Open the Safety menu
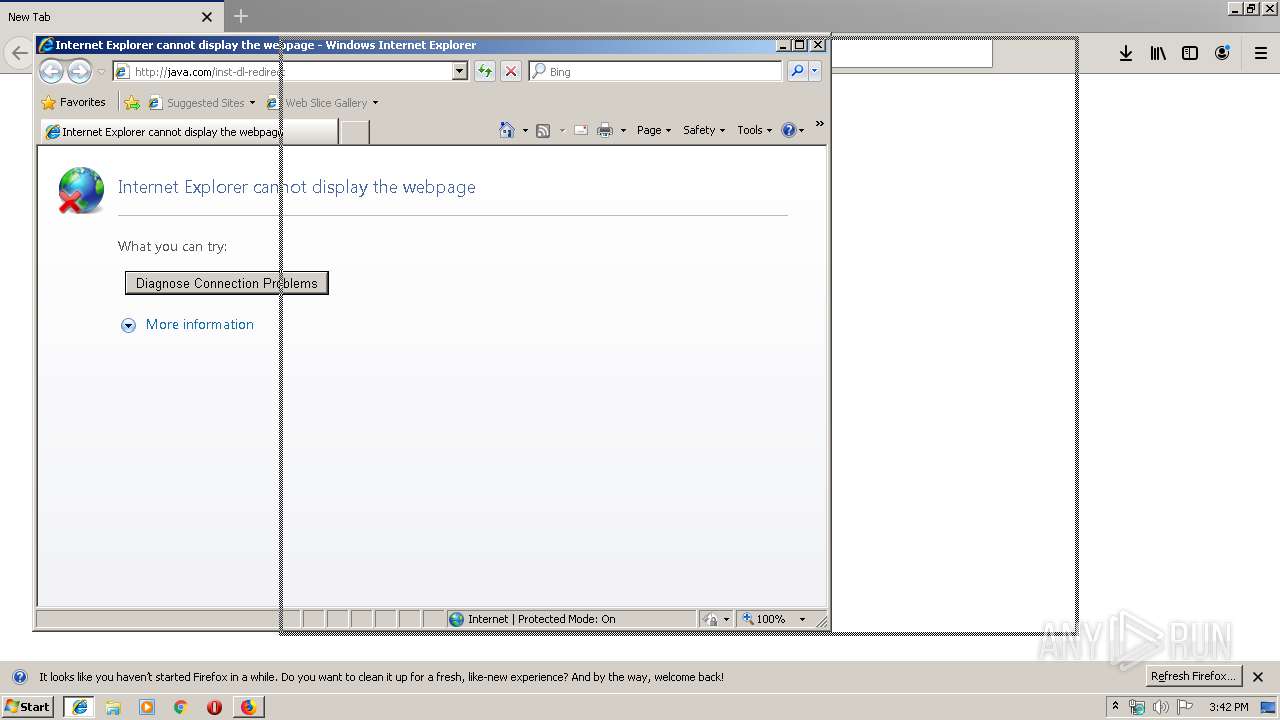Viewport: 1280px width, 720px height. click(x=704, y=130)
